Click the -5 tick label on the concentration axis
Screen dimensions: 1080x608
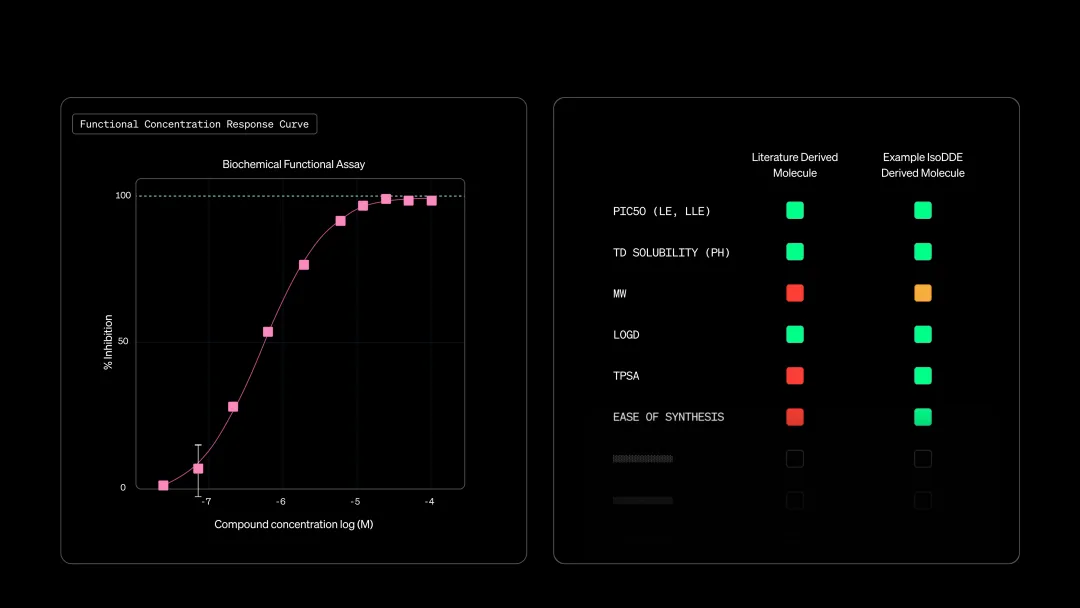pyautogui.click(x=355, y=502)
